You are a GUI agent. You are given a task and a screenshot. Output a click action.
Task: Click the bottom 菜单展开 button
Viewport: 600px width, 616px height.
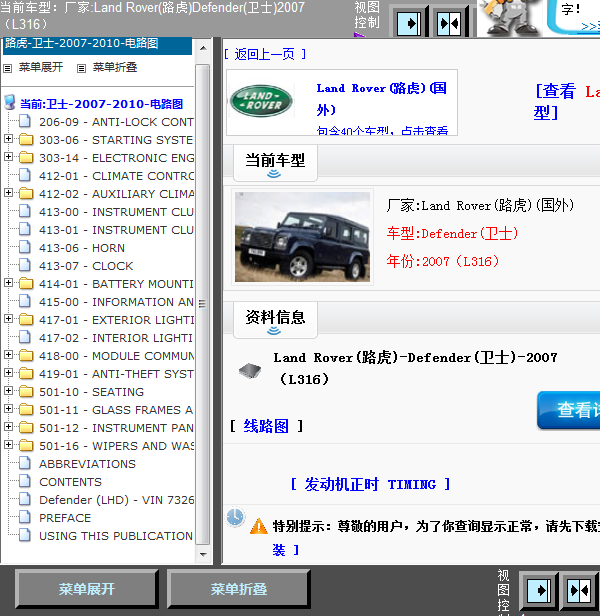click(x=87, y=589)
